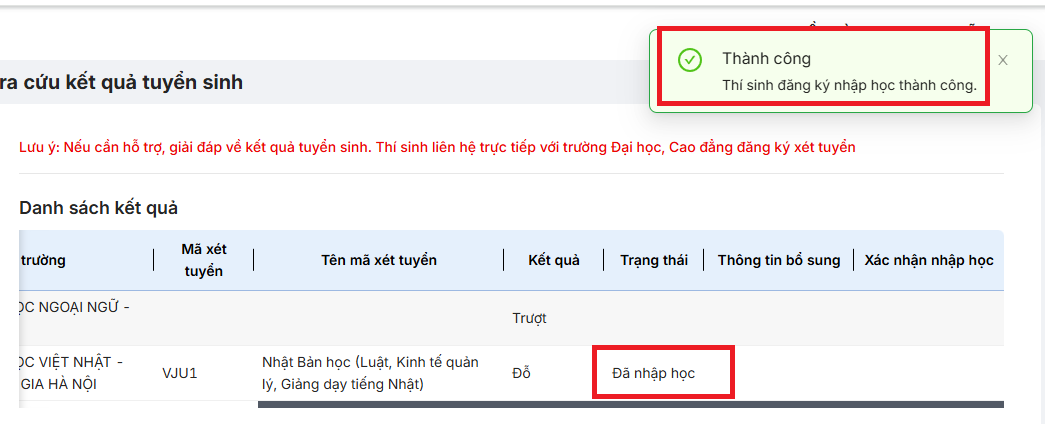Click the Danh sách kết quả heading
The width and height of the screenshot is (1045, 424).
click(99, 208)
